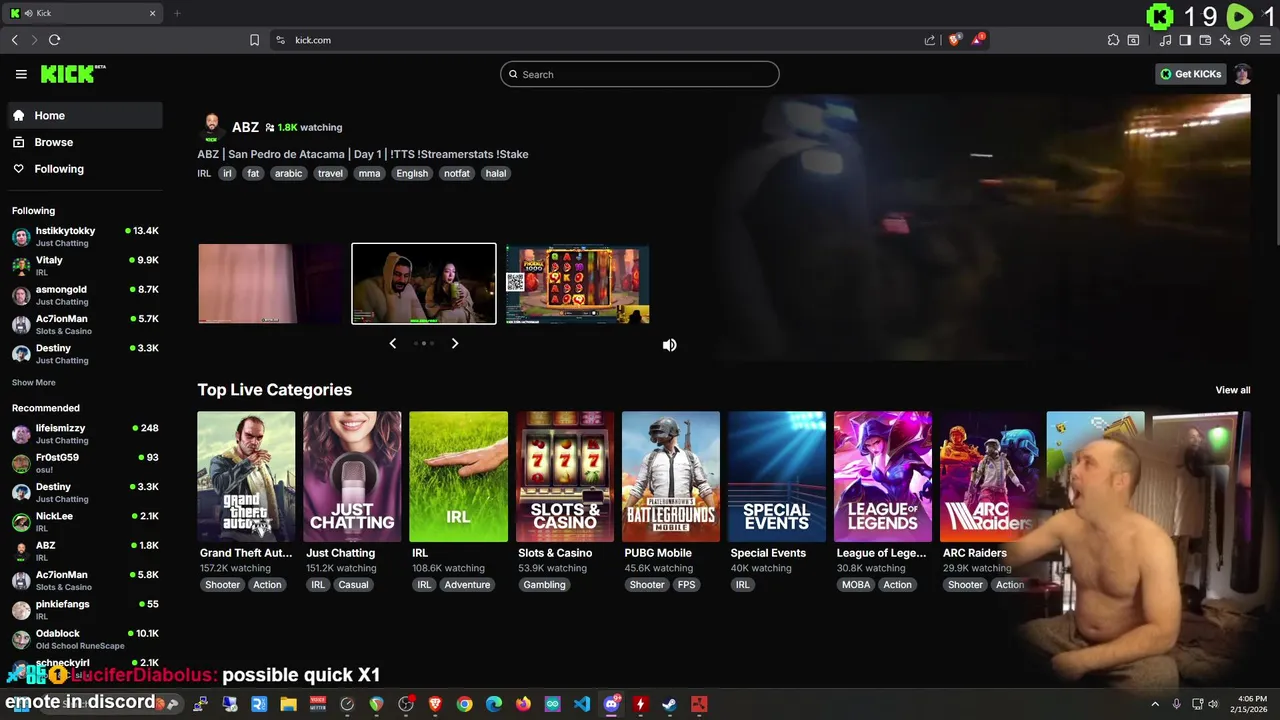The height and width of the screenshot is (720, 1280).
Task: Mute the featured stream volume icon
Action: (x=670, y=345)
